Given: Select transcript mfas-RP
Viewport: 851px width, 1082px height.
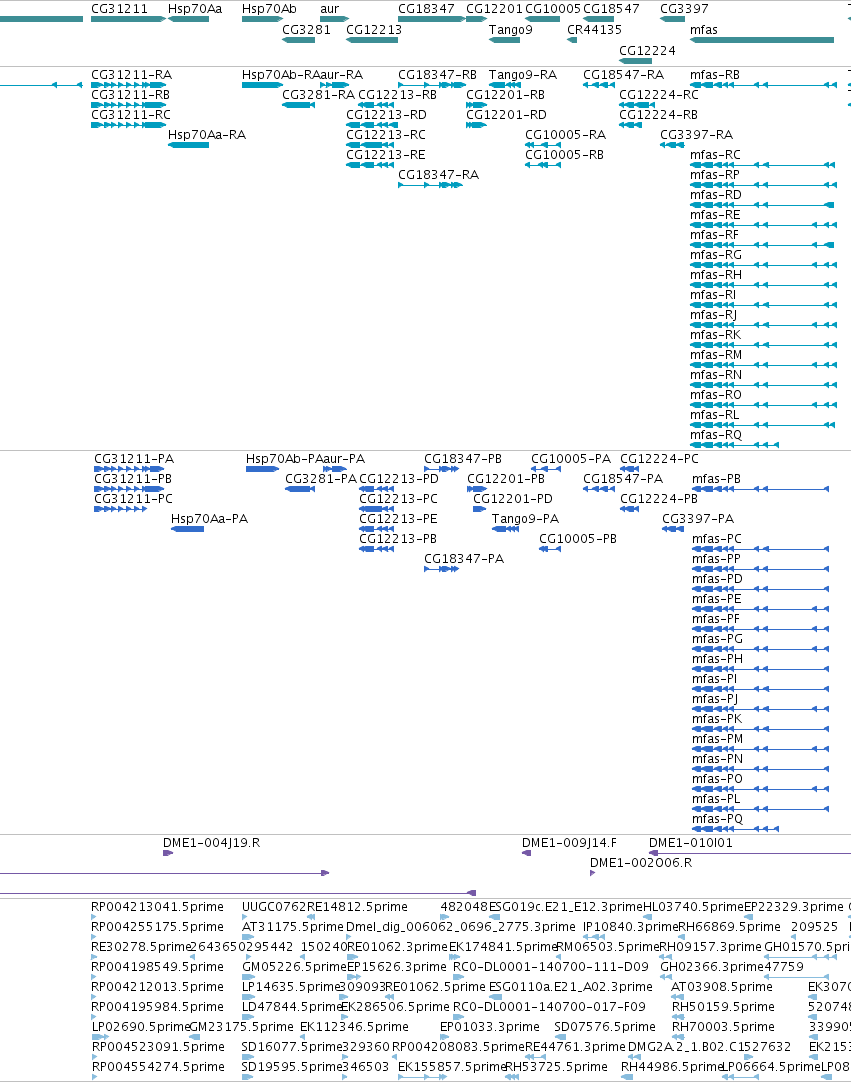Looking at the screenshot, I should (x=715, y=175).
